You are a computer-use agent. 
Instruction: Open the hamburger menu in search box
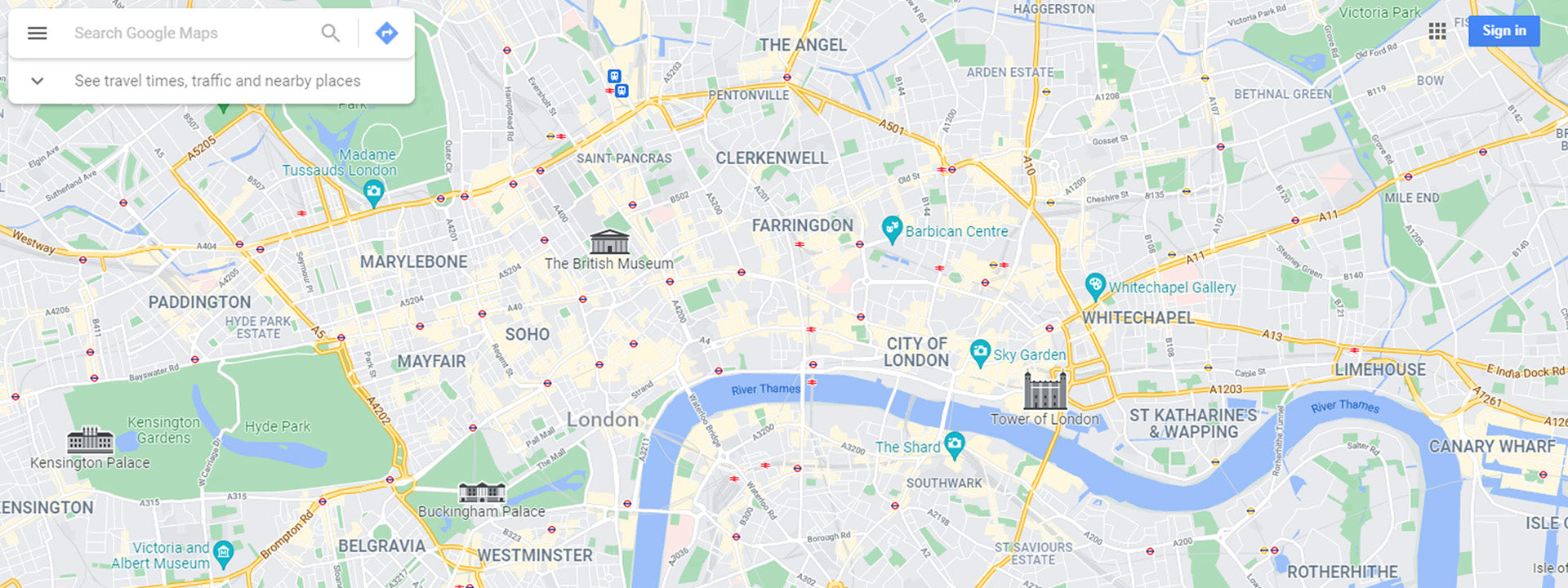point(38,33)
